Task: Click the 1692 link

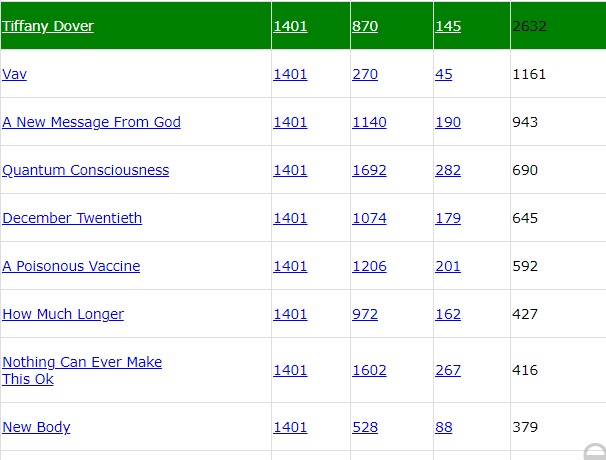Action: tap(369, 170)
